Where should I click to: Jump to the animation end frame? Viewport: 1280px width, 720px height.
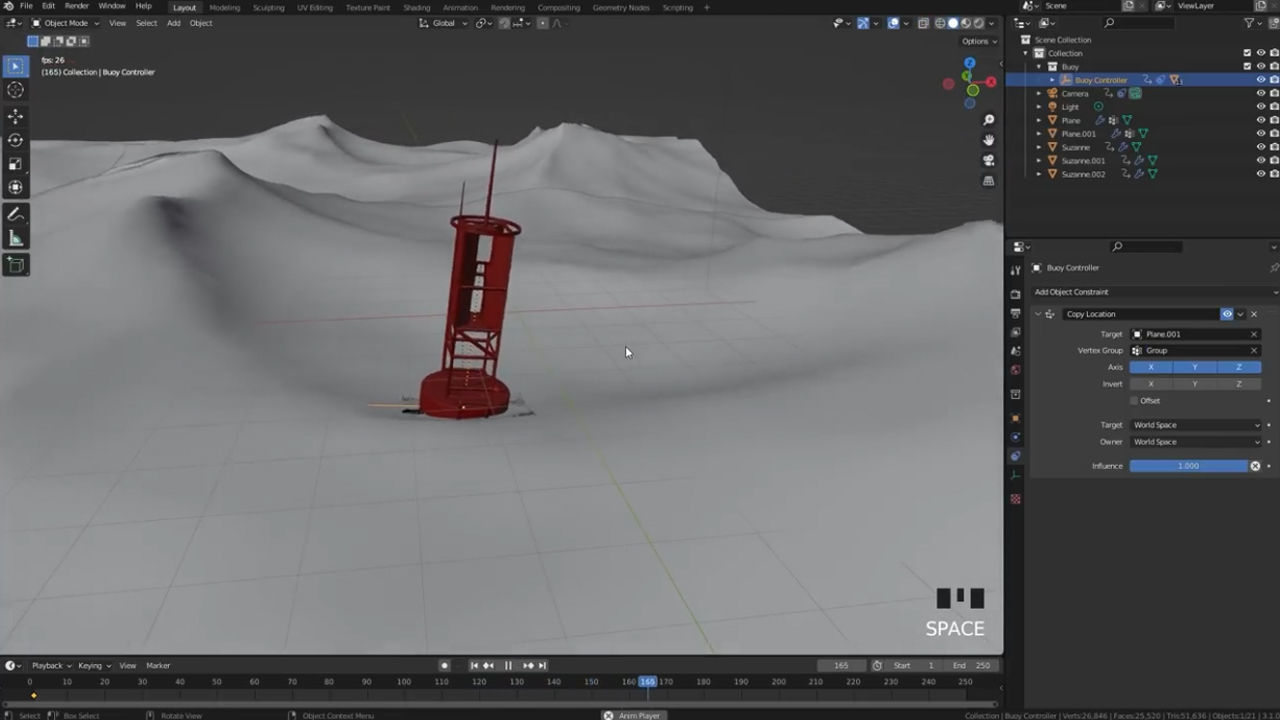(x=542, y=666)
